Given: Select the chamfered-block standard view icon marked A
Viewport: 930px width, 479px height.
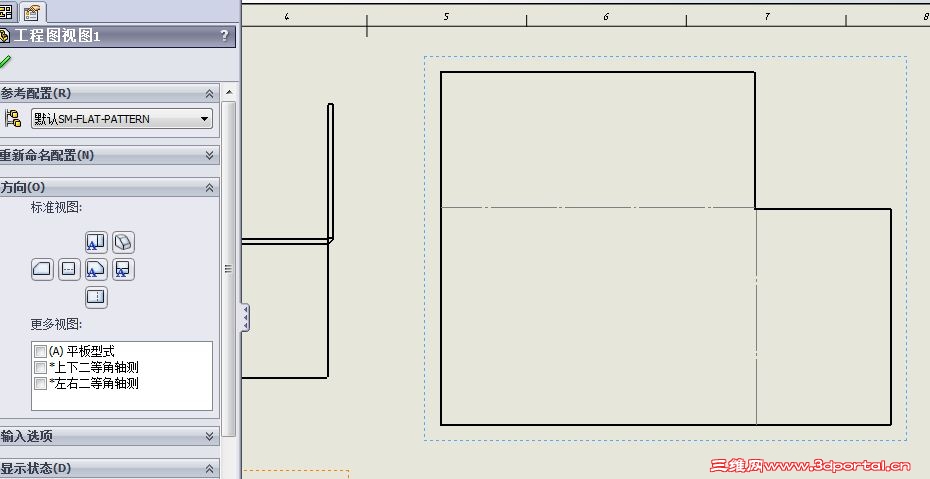Looking at the screenshot, I should click(x=96, y=269).
